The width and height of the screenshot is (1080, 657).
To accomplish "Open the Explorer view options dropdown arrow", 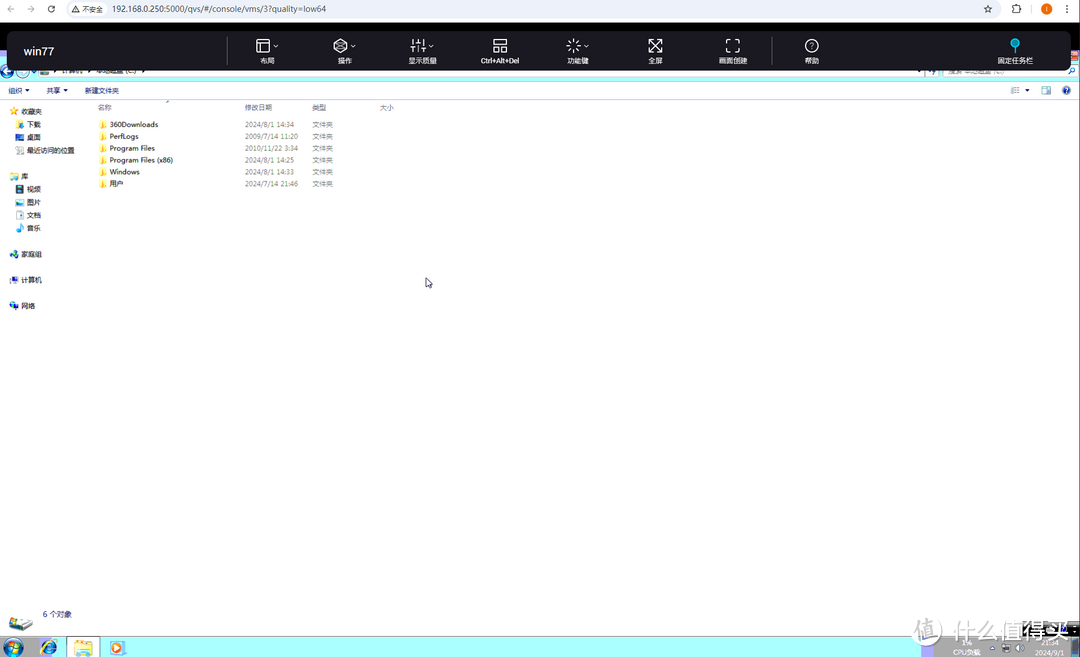I will 1027,90.
